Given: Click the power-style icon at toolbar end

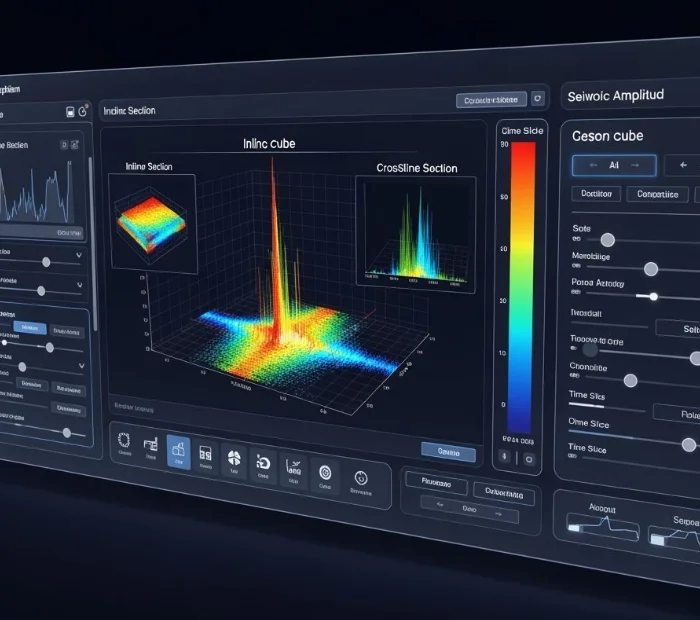Looking at the screenshot, I should pos(361,479).
